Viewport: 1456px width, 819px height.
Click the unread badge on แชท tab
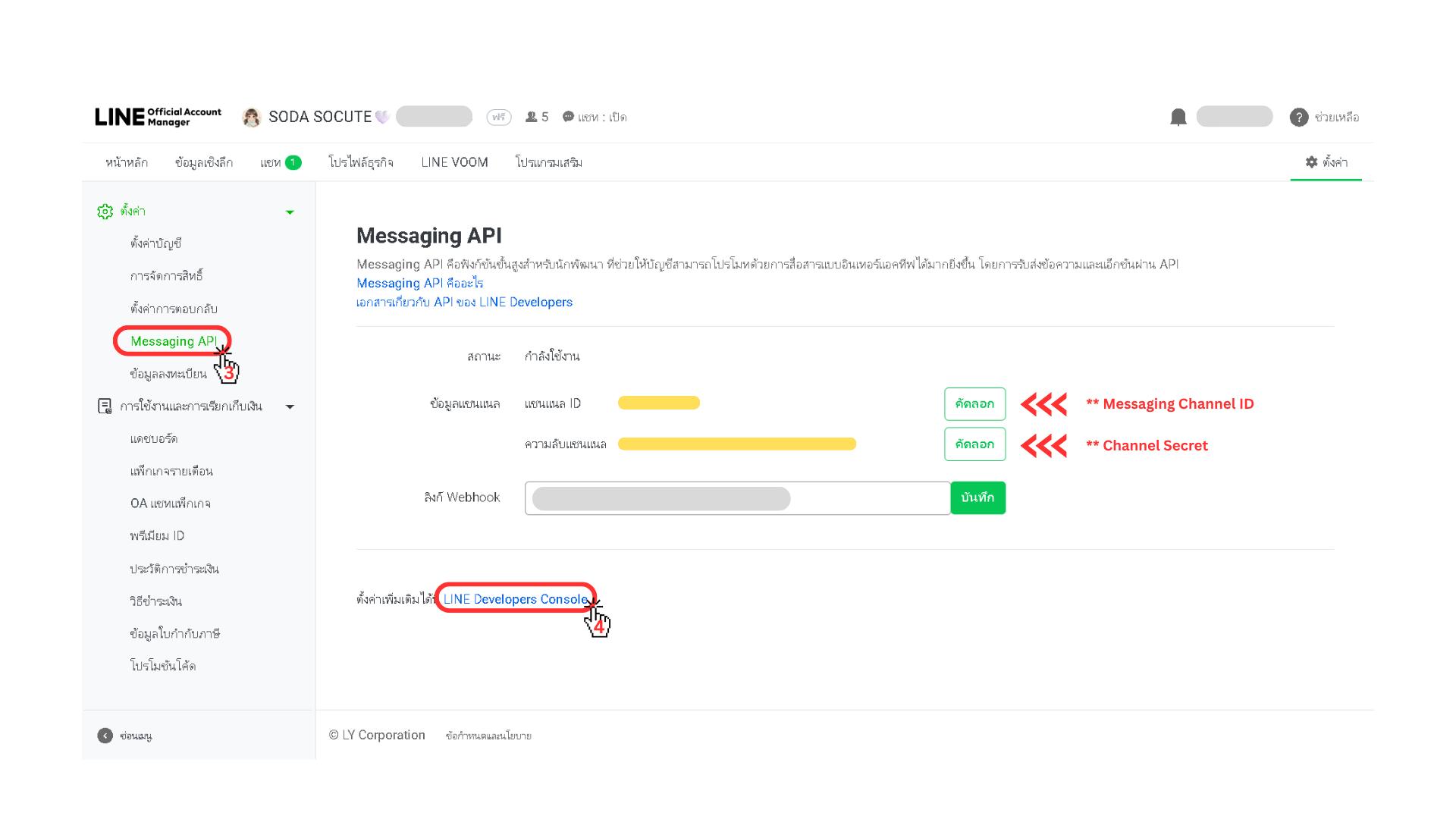[x=293, y=162]
